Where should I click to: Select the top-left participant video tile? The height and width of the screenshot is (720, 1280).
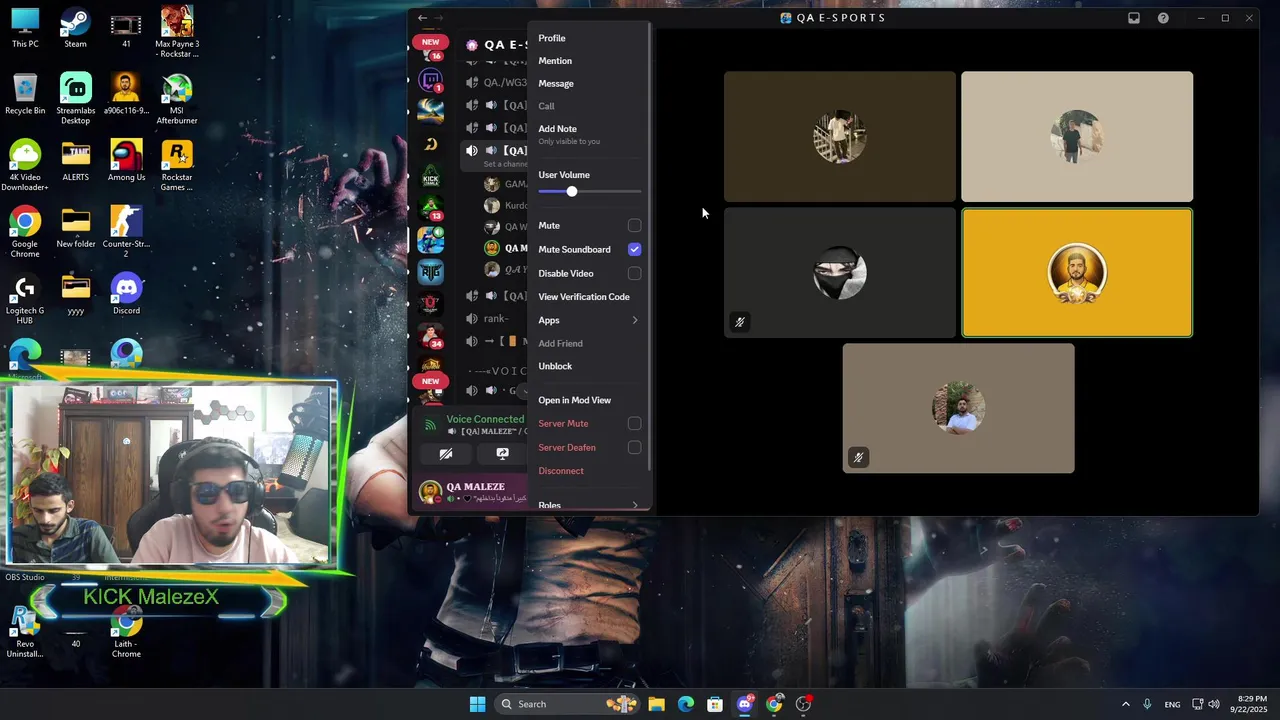[x=840, y=136]
